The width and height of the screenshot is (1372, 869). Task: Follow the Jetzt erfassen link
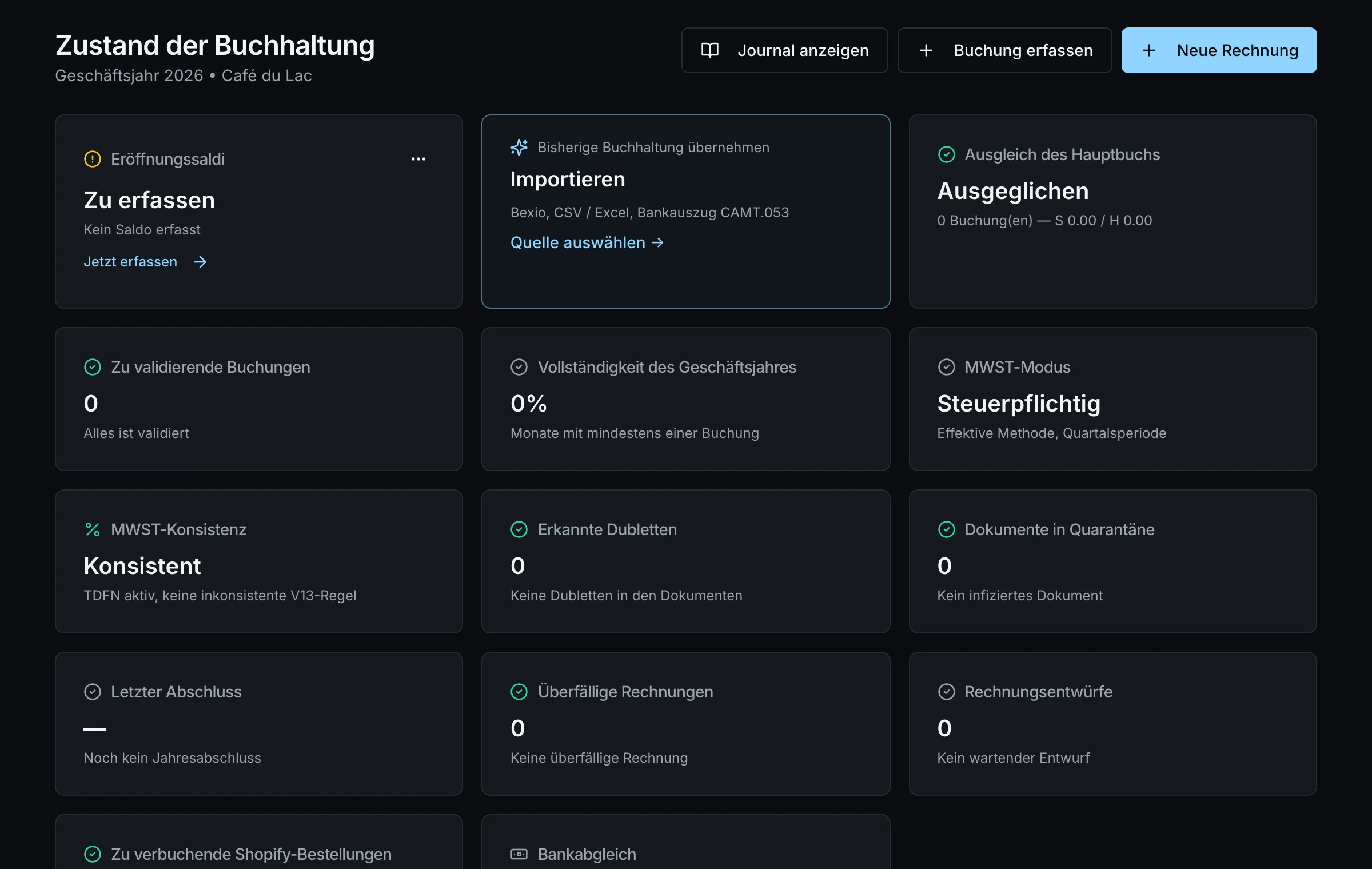[x=145, y=262]
